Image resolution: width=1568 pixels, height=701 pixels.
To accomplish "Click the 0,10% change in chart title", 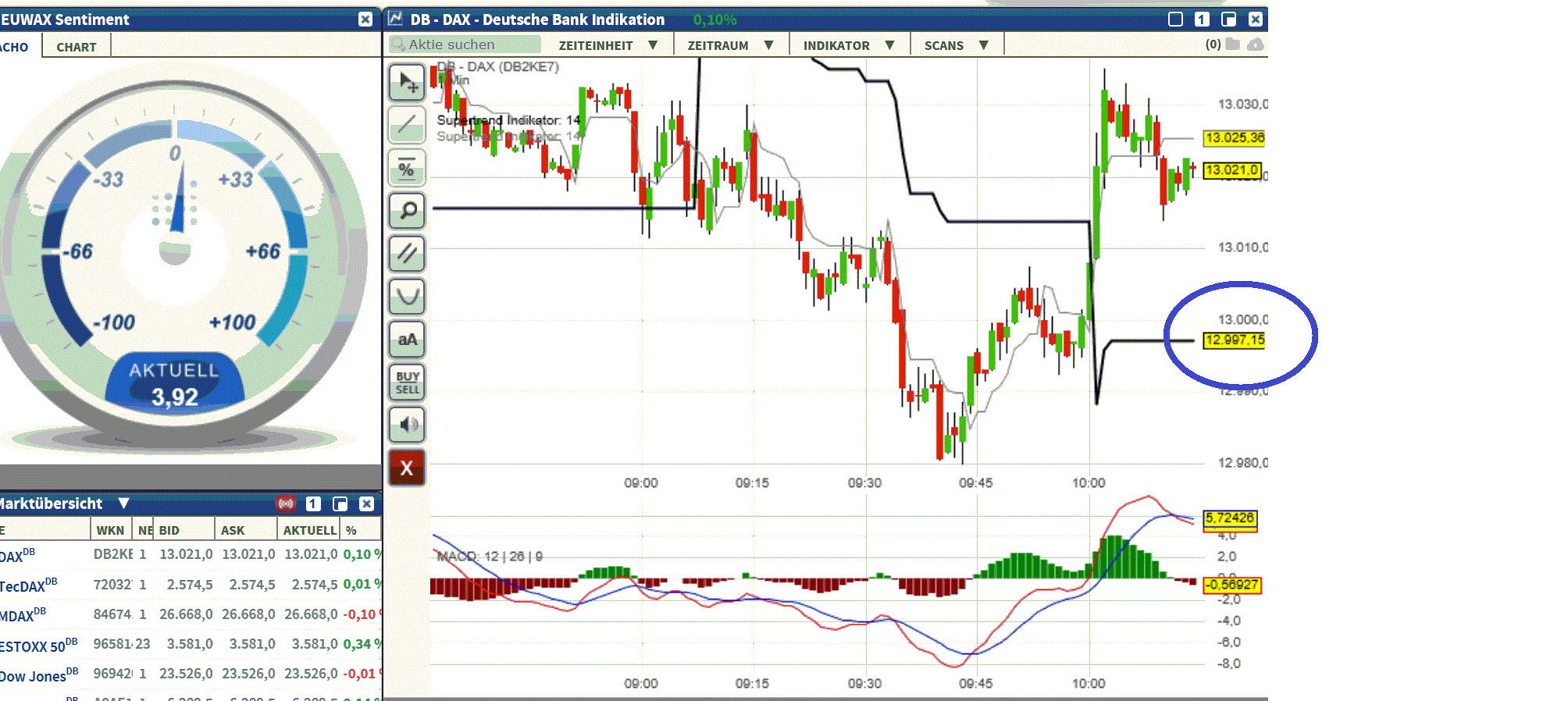I will (x=715, y=20).
